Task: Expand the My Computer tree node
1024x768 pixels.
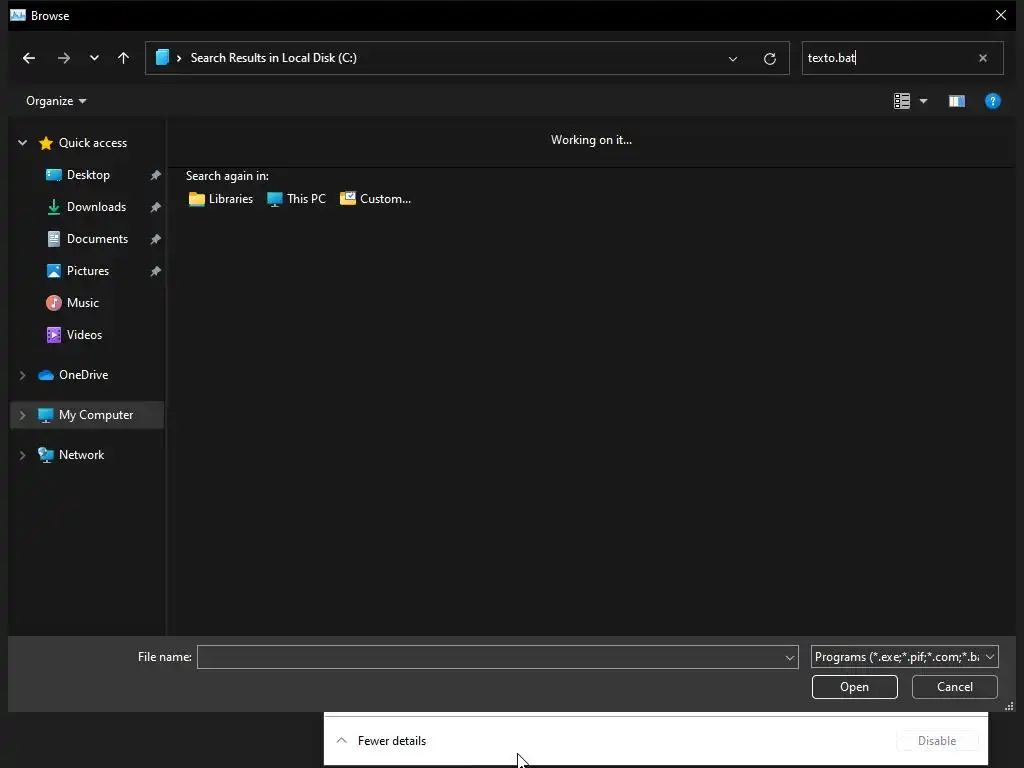Action: [22, 415]
